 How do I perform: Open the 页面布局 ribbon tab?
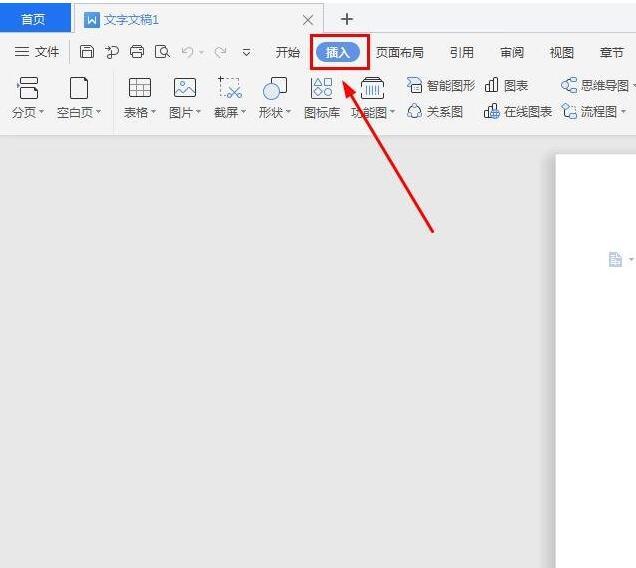[x=400, y=52]
